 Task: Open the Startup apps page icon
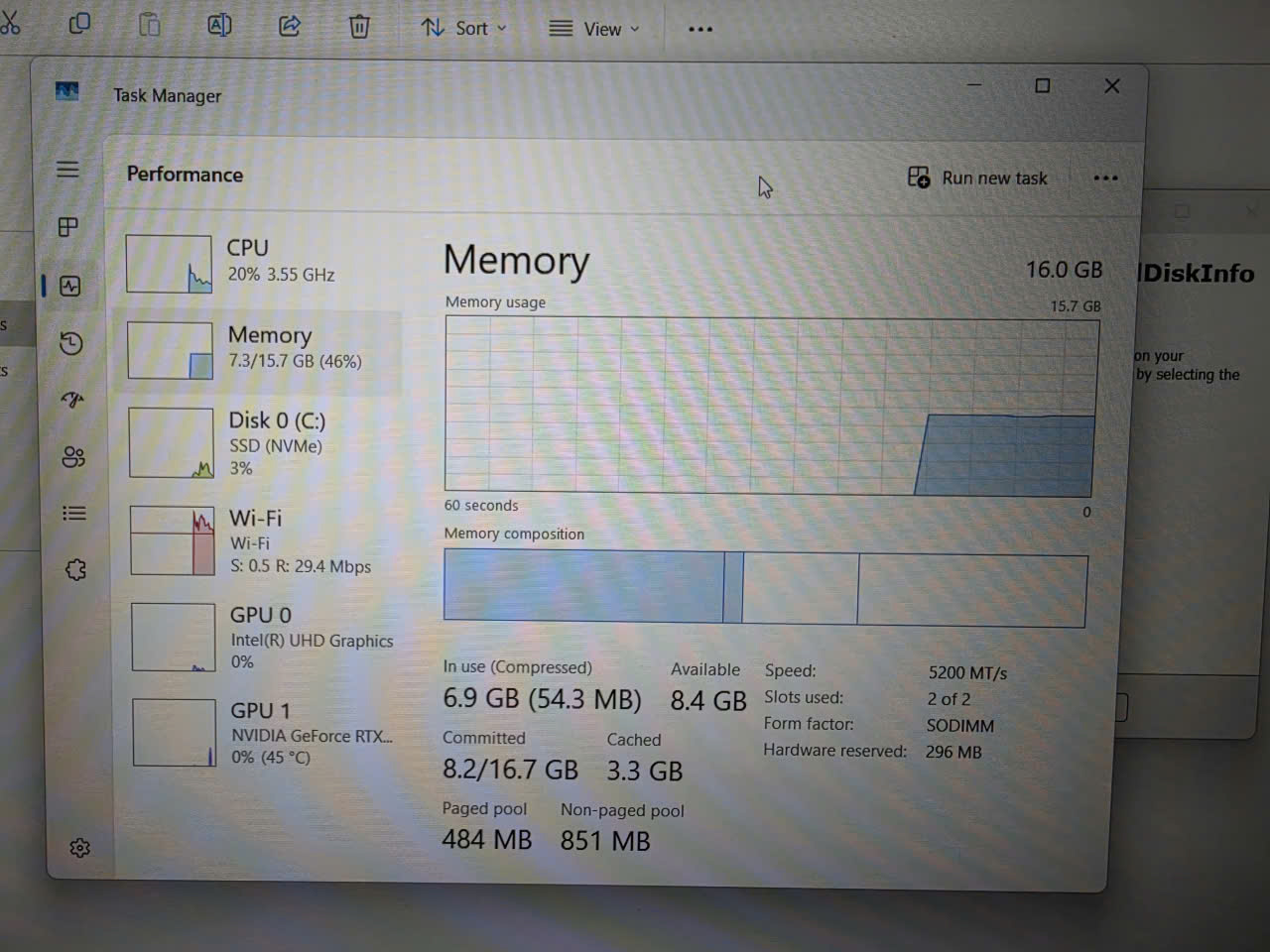72,400
